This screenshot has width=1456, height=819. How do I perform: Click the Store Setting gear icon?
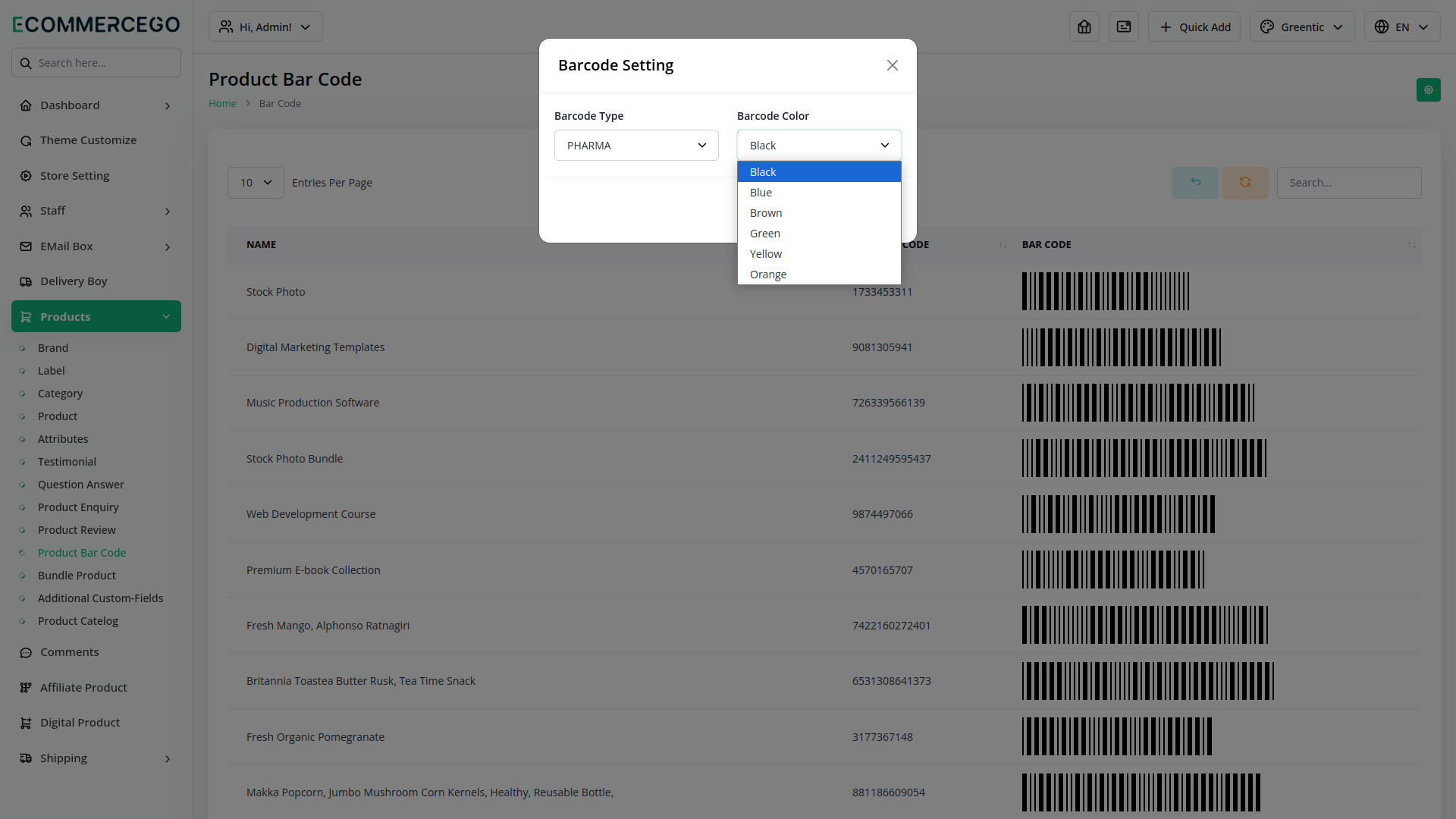26,176
